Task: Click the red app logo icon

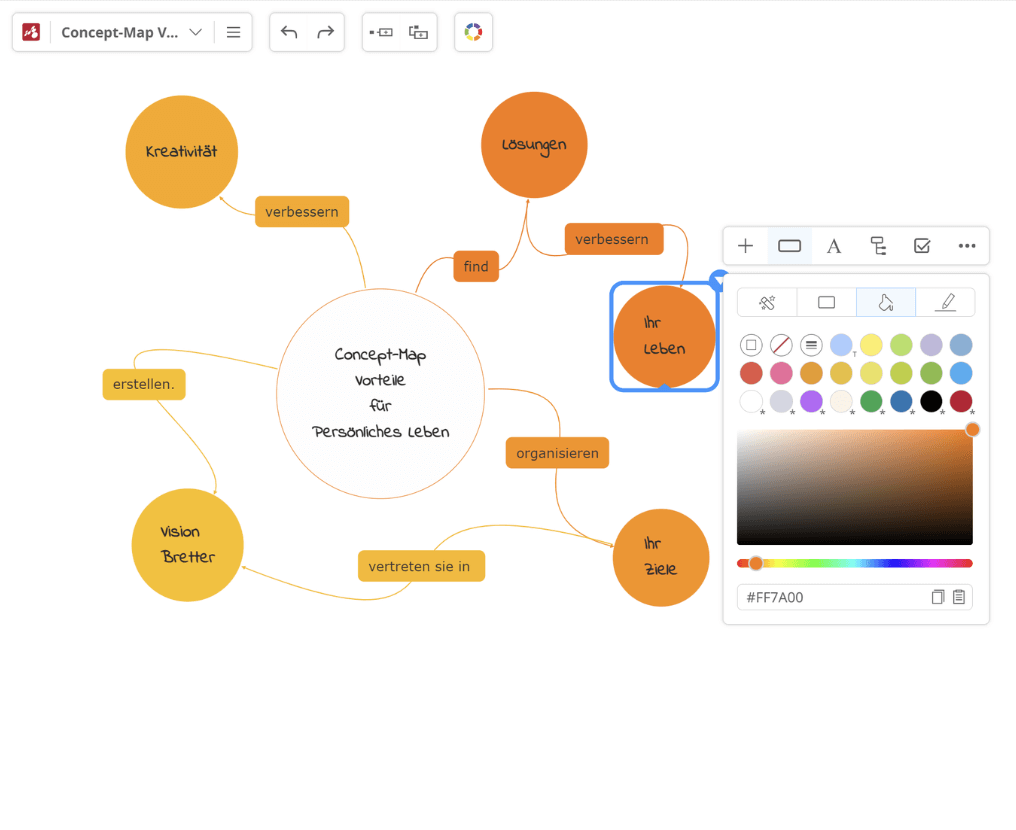Action: 31,32
